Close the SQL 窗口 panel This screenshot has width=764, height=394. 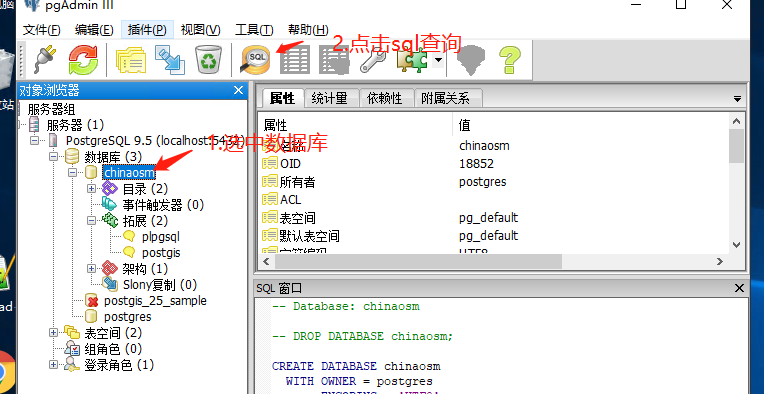click(x=739, y=288)
